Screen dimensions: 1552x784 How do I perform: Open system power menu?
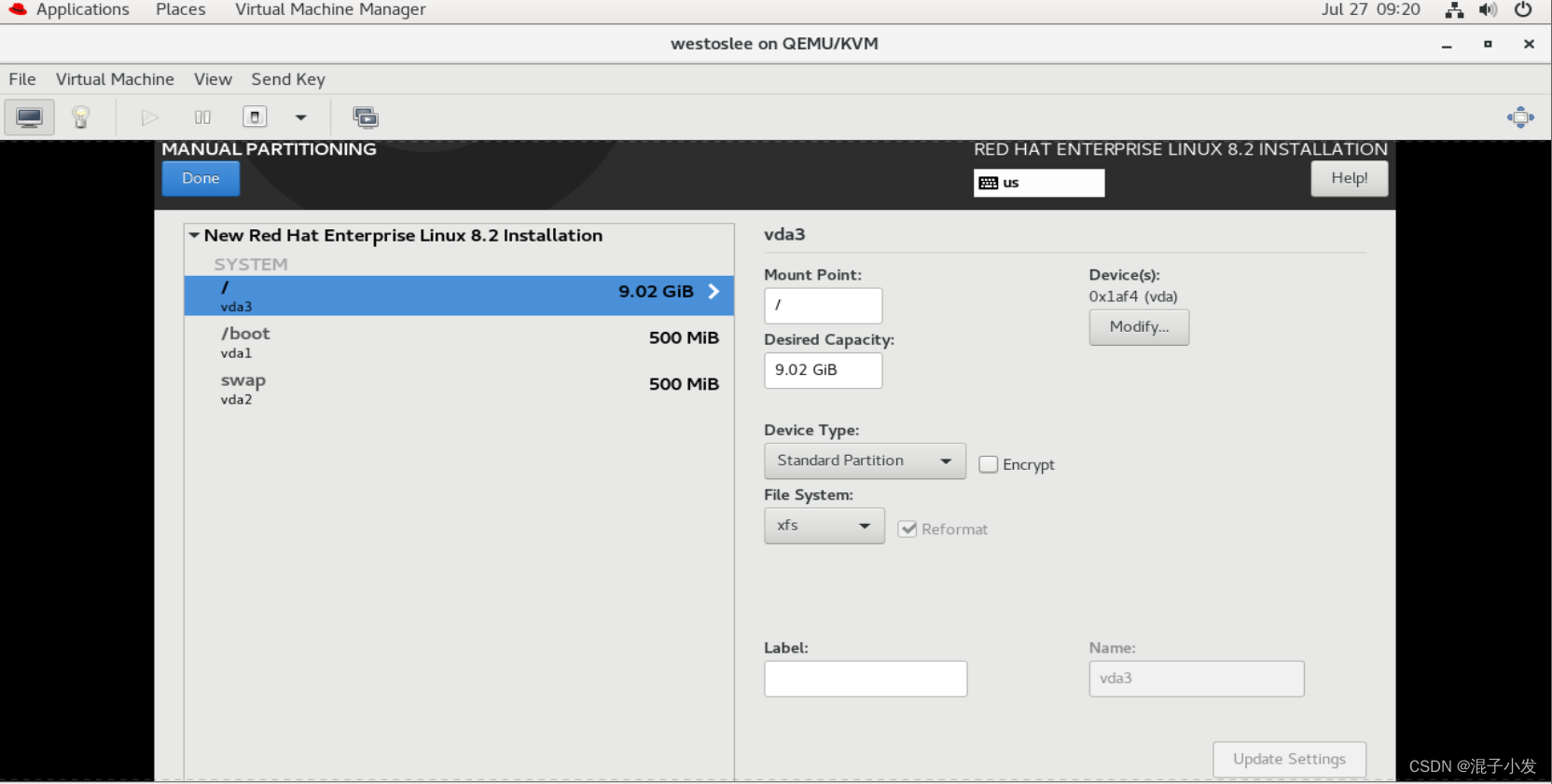1523,10
